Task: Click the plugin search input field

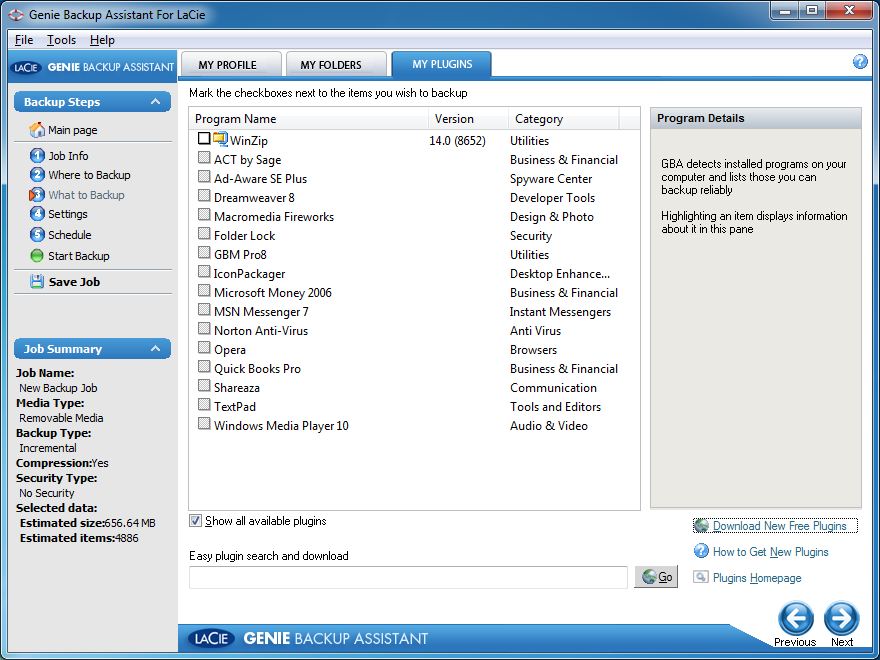Action: [408, 577]
